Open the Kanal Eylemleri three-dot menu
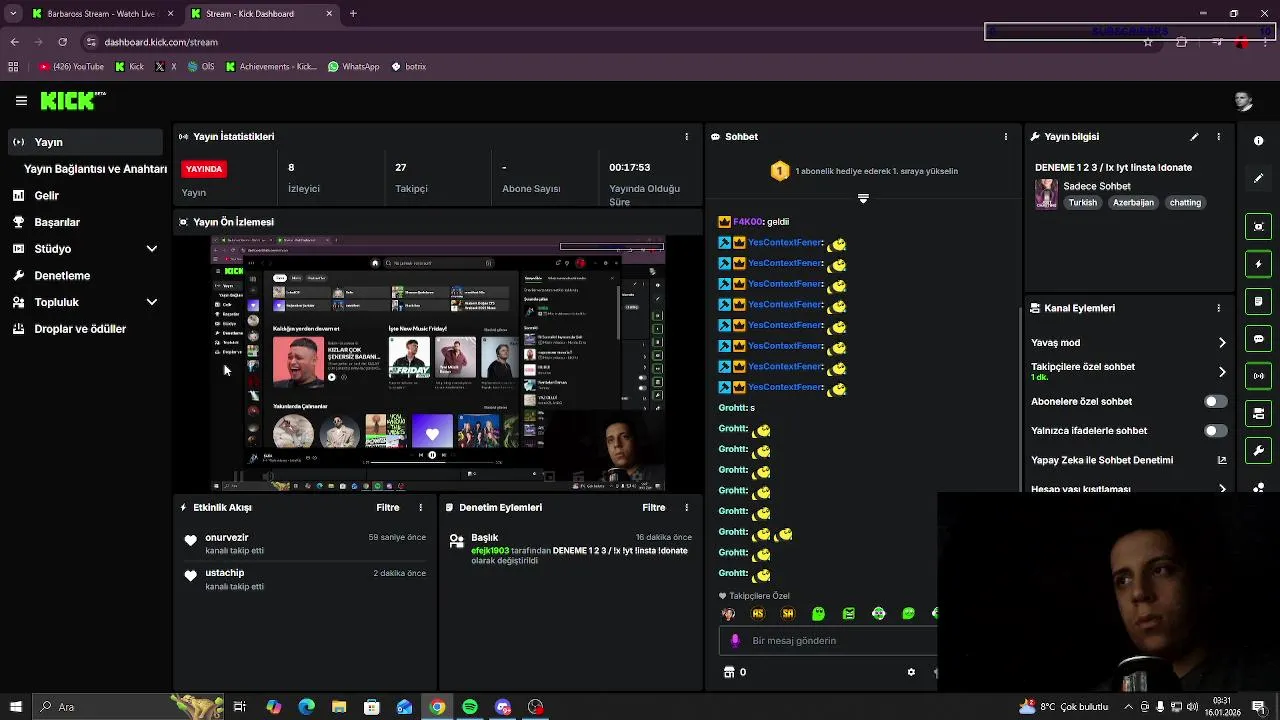This screenshot has width=1280, height=720. [x=1218, y=308]
